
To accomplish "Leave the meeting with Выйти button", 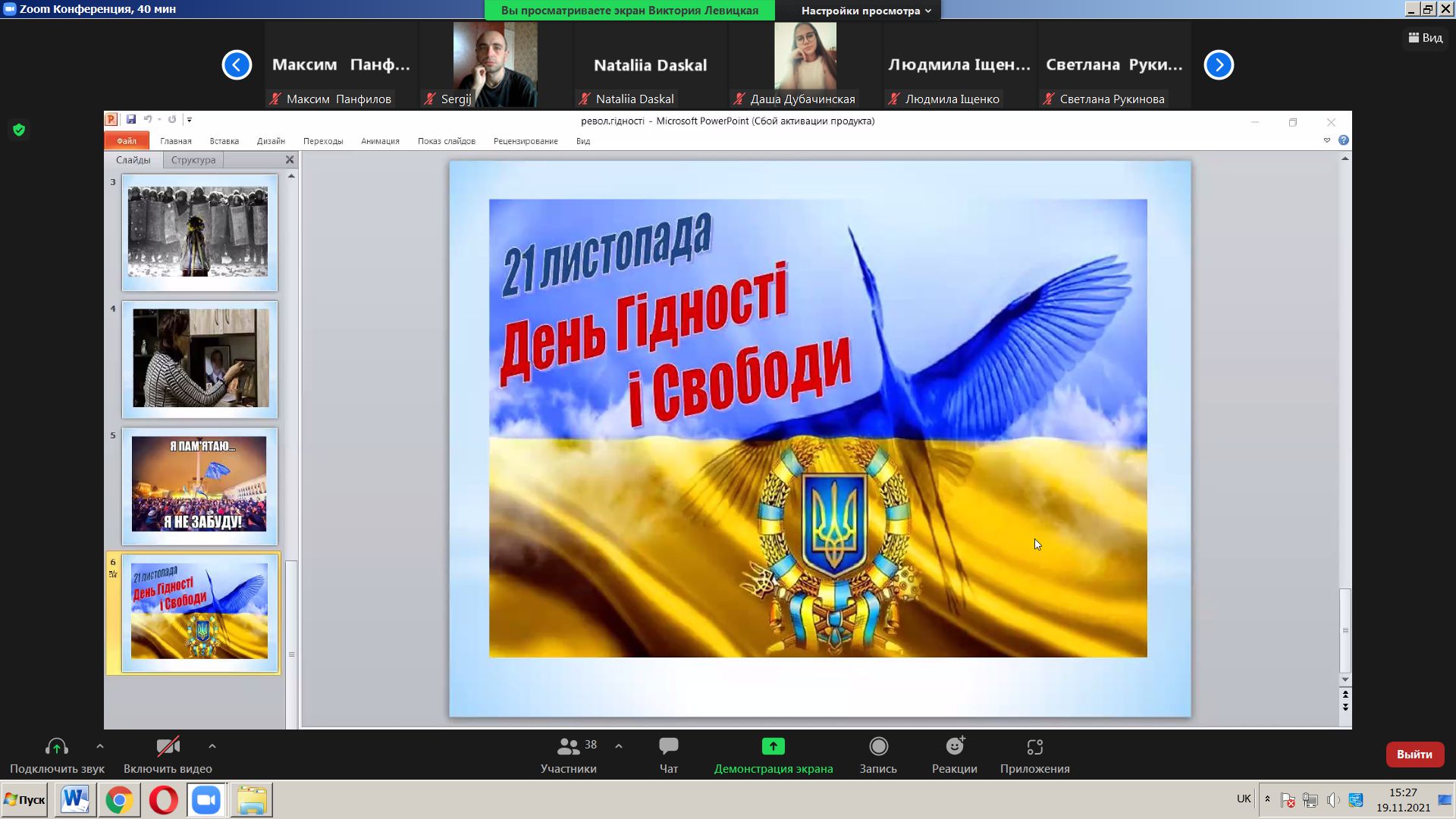I will (1415, 754).
